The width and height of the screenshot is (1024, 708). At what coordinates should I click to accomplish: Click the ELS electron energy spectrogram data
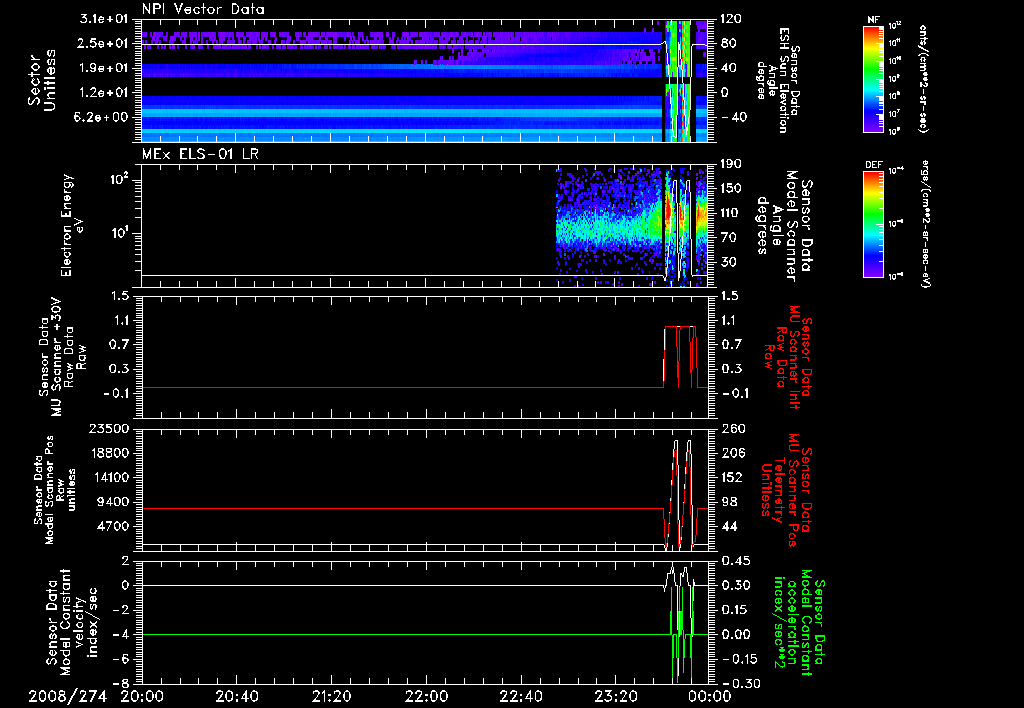point(631,226)
